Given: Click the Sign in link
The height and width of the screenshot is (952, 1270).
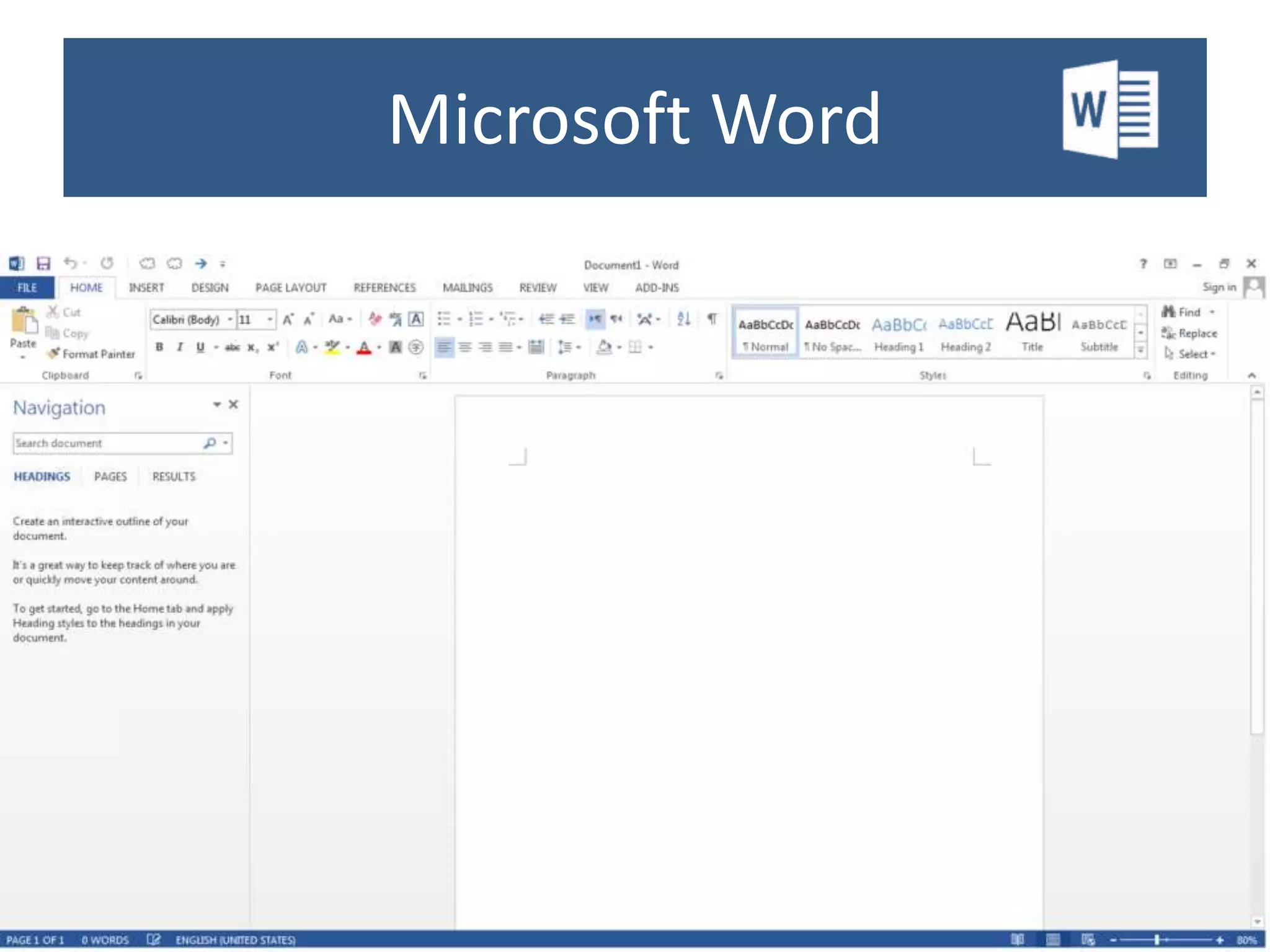Looking at the screenshot, I should (x=1219, y=287).
